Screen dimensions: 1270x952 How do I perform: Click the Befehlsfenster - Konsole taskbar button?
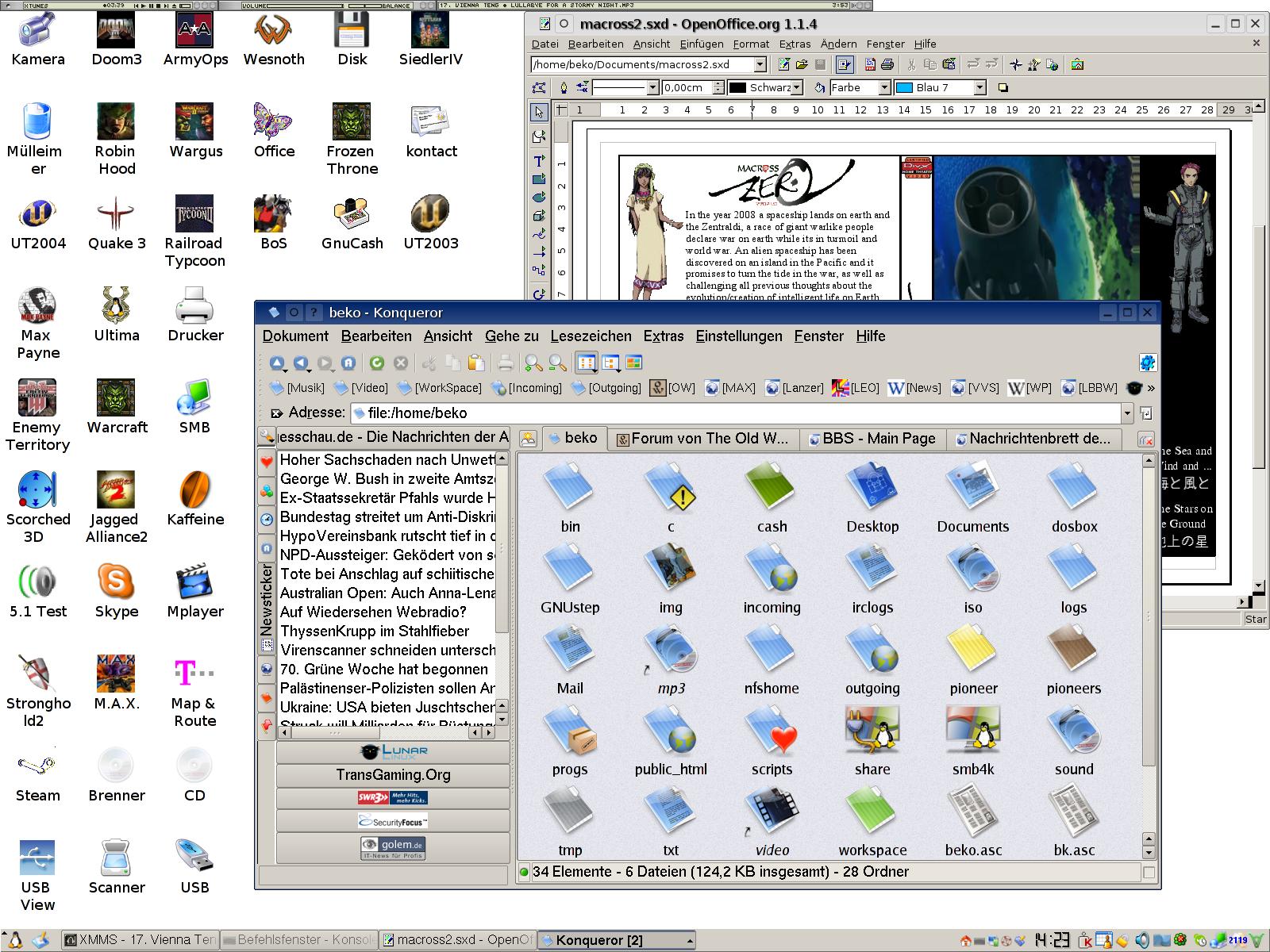pyautogui.click(x=298, y=940)
